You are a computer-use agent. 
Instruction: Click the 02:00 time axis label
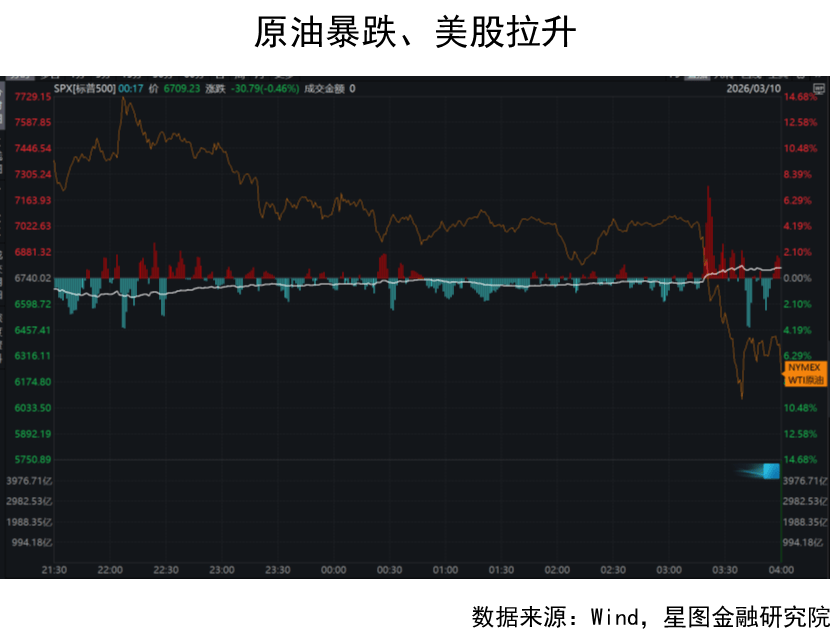pyautogui.click(x=557, y=570)
